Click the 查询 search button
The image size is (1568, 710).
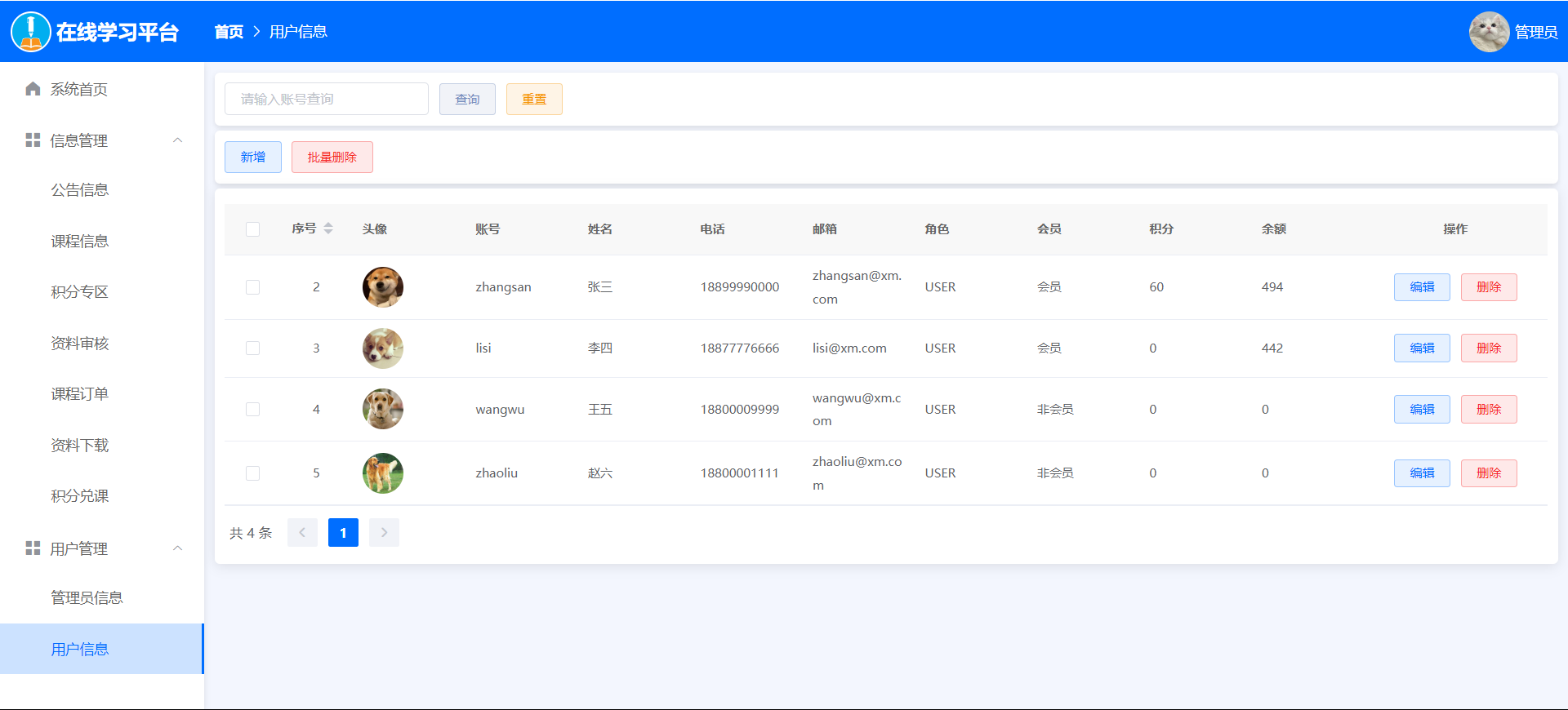(x=467, y=100)
